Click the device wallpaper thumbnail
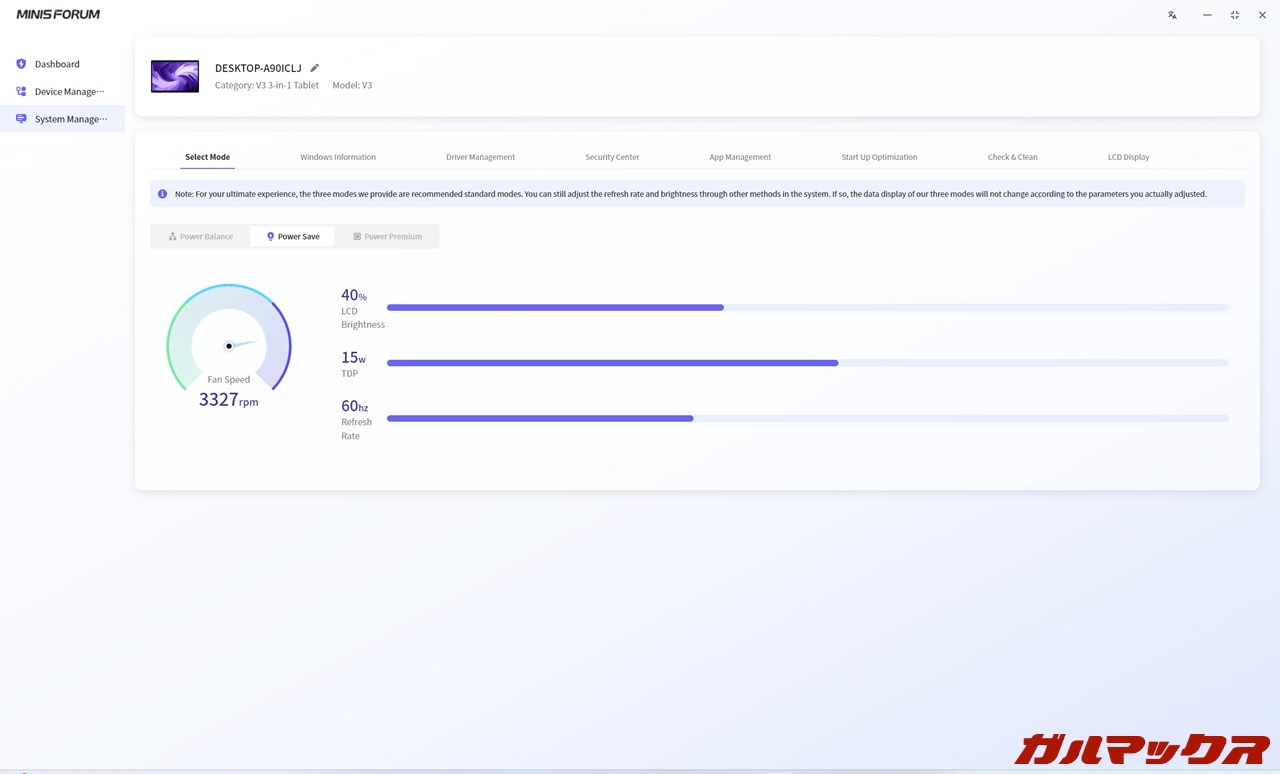This screenshot has width=1280, height=774. [175, 77]
